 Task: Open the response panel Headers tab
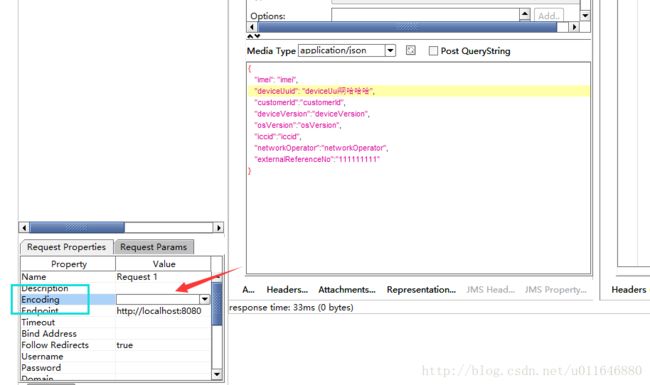pos(628,290)
